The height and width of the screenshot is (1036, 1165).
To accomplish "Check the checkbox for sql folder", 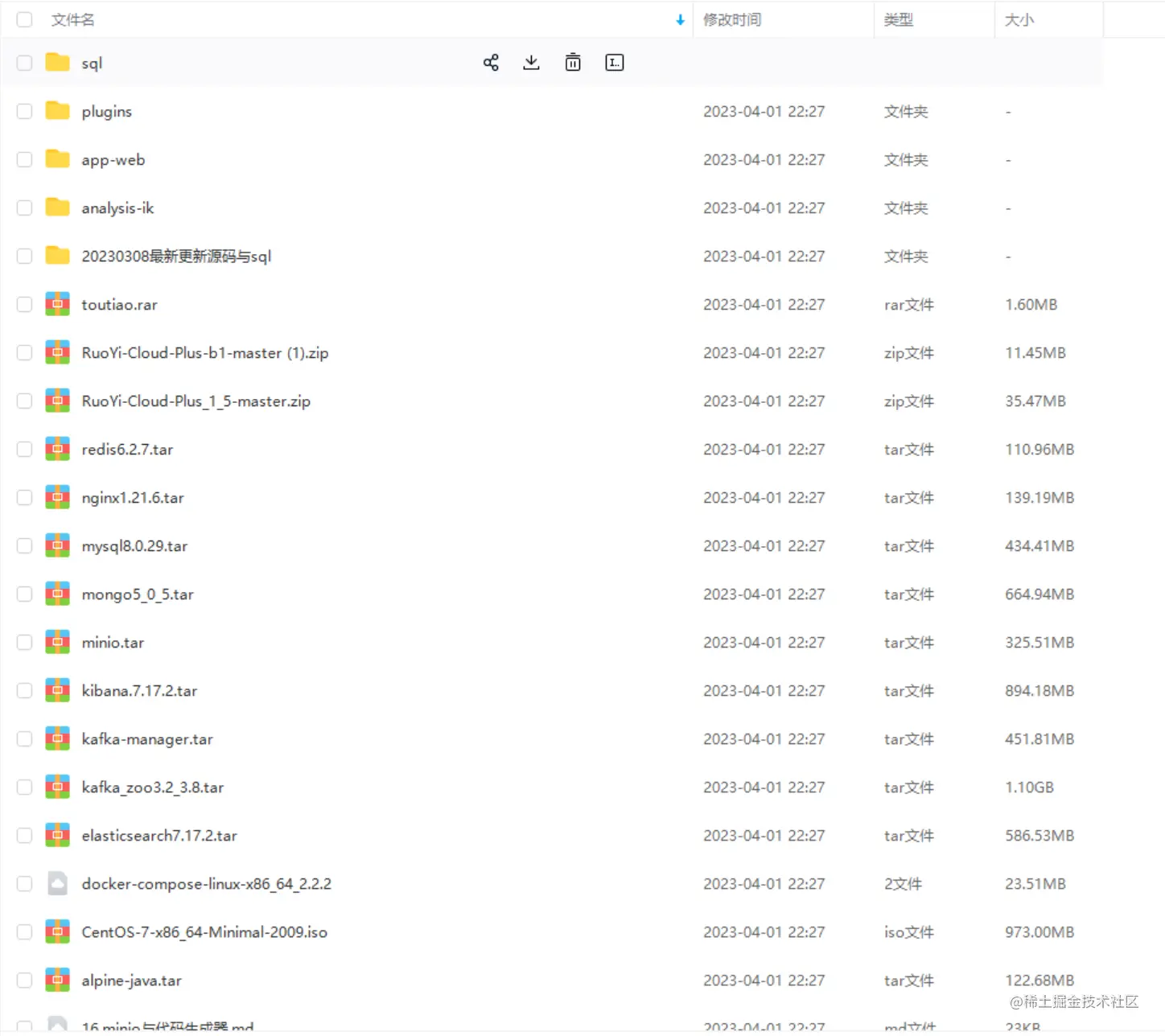I will (24, 63).
